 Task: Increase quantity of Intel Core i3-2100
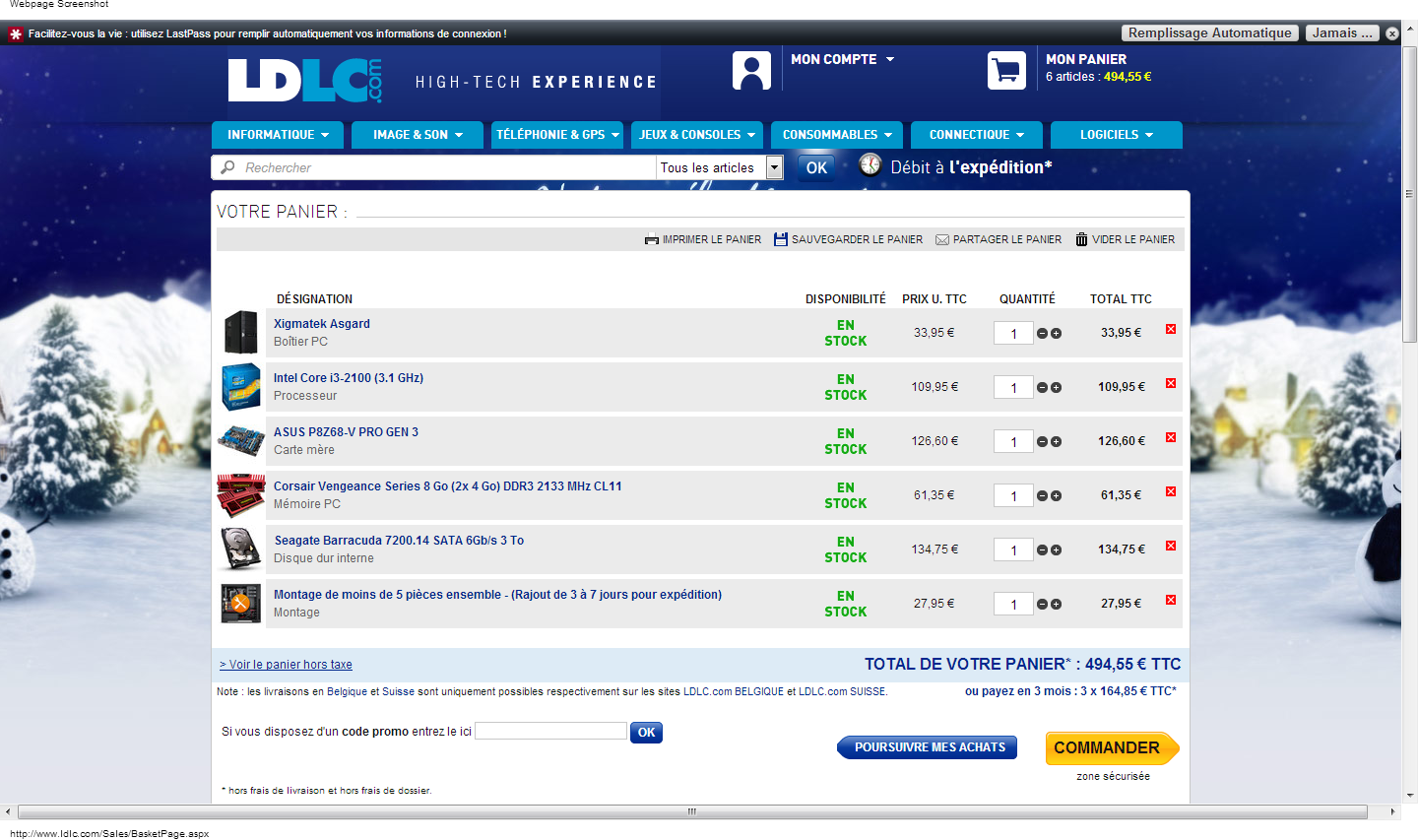[x=1056, y=388]
